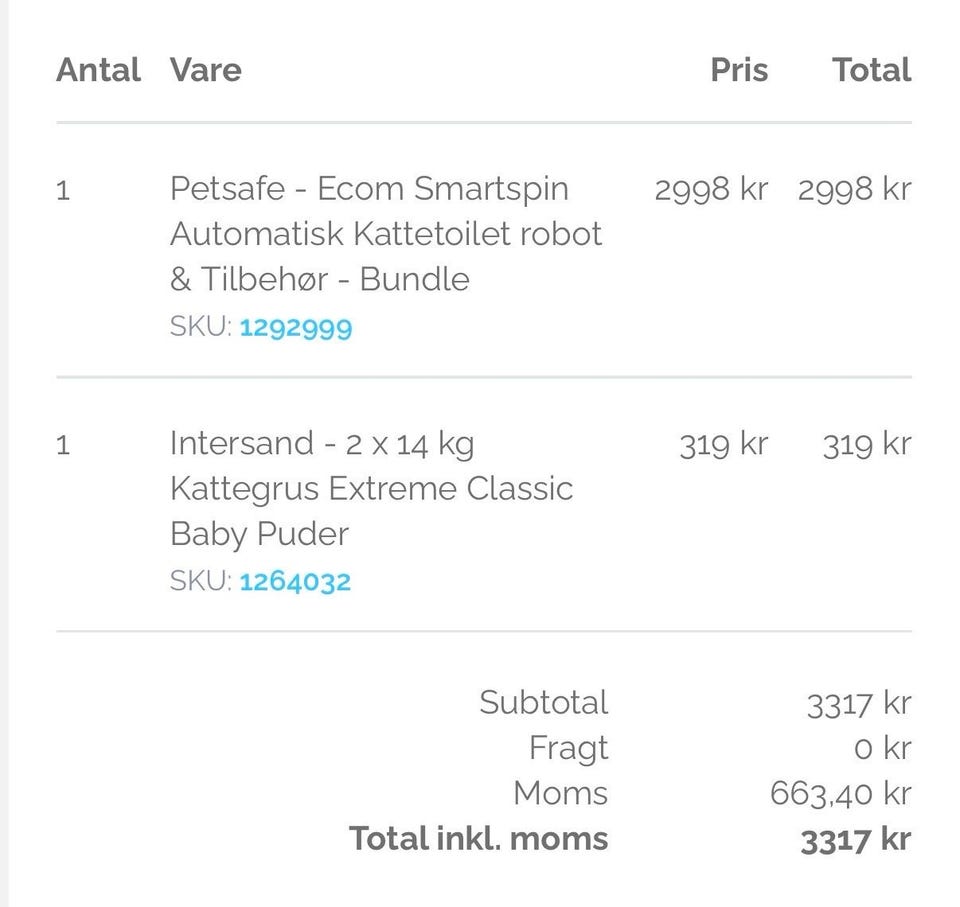
Task: Click the 0 kr shipping amount
Action: click(882, 748)
